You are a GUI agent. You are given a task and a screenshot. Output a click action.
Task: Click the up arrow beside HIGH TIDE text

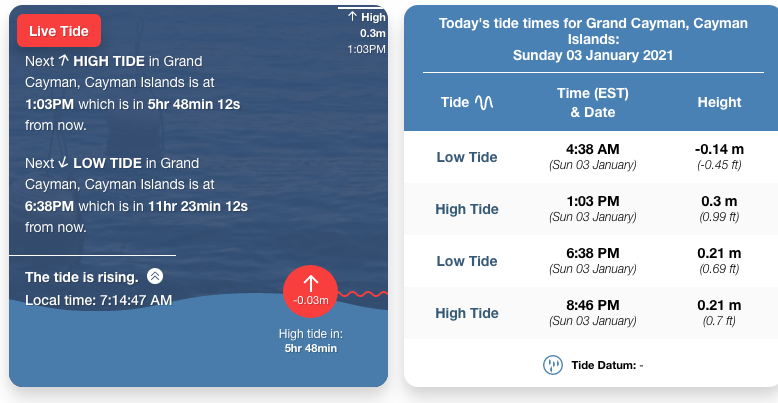[65, 60]
